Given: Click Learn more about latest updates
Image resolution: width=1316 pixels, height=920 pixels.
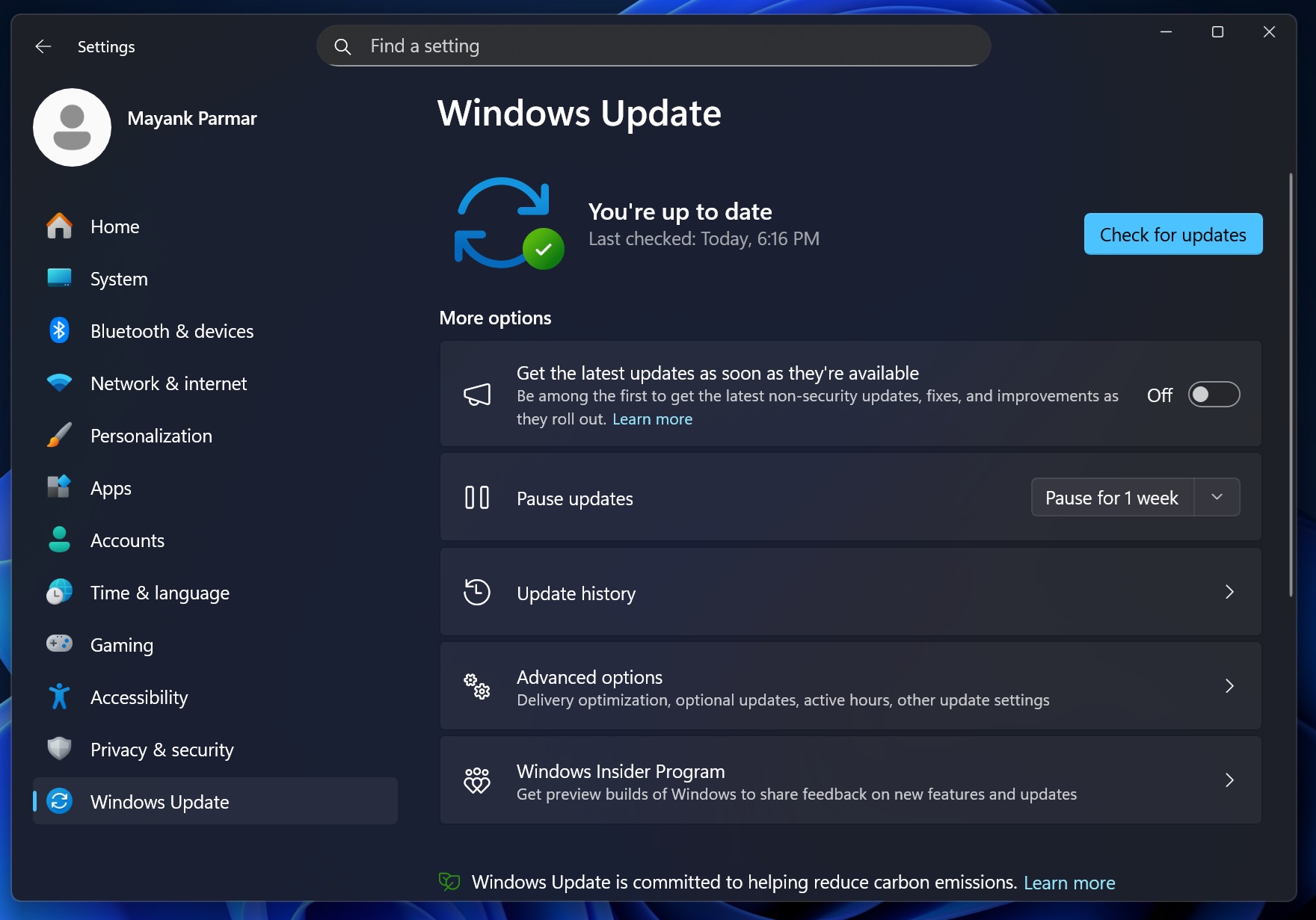Looking at the screenshot, I should (x=652, y=419).
